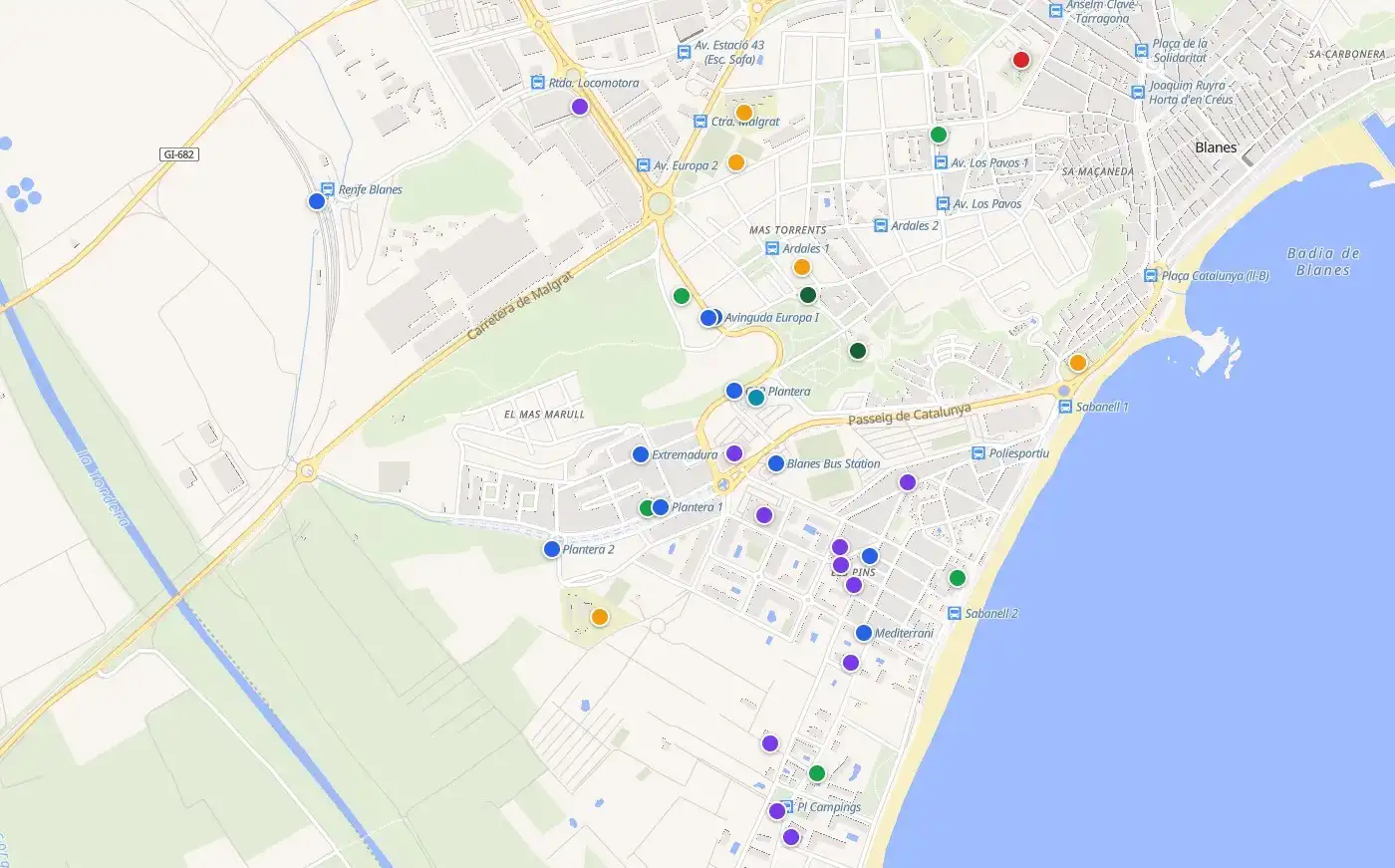Select the Sabanell 1 bus stop icon
1395x868 pixels.
pyautogui.click(x=1065, y=407)
